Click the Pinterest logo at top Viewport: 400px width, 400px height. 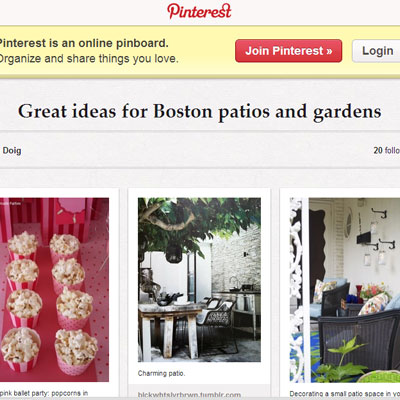199,11
